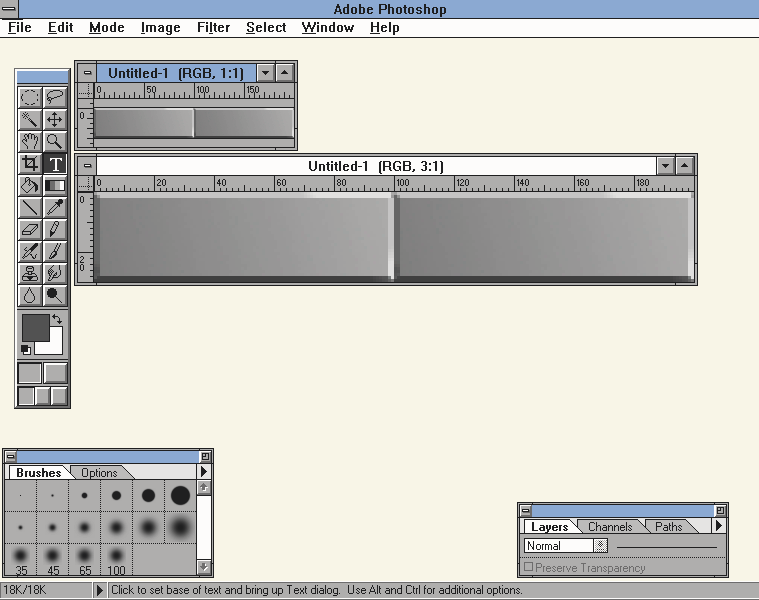Switch to the Options tab
This screenshot has width=759, height=600.
[99, 473]
